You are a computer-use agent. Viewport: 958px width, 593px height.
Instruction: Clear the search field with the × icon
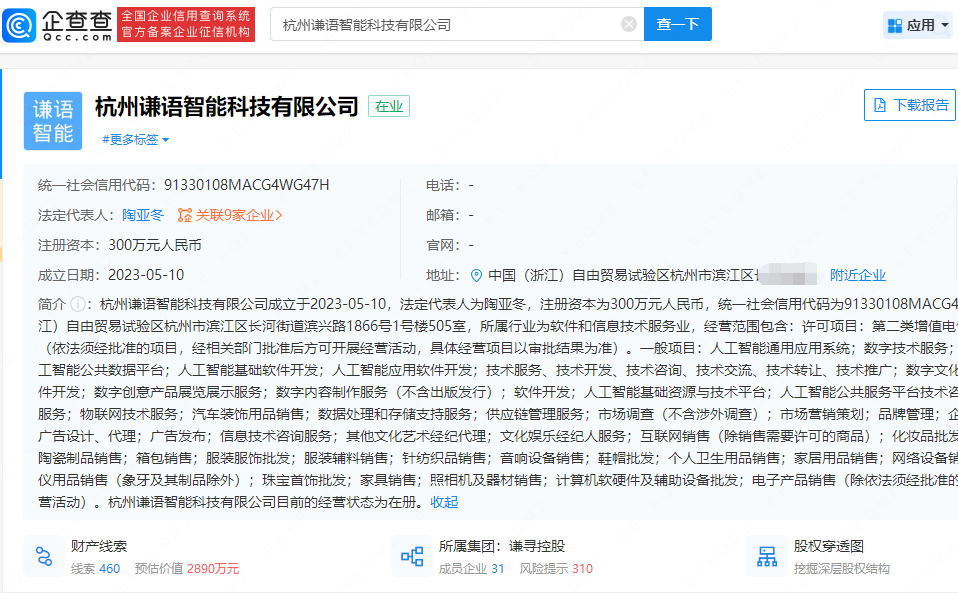627,24
